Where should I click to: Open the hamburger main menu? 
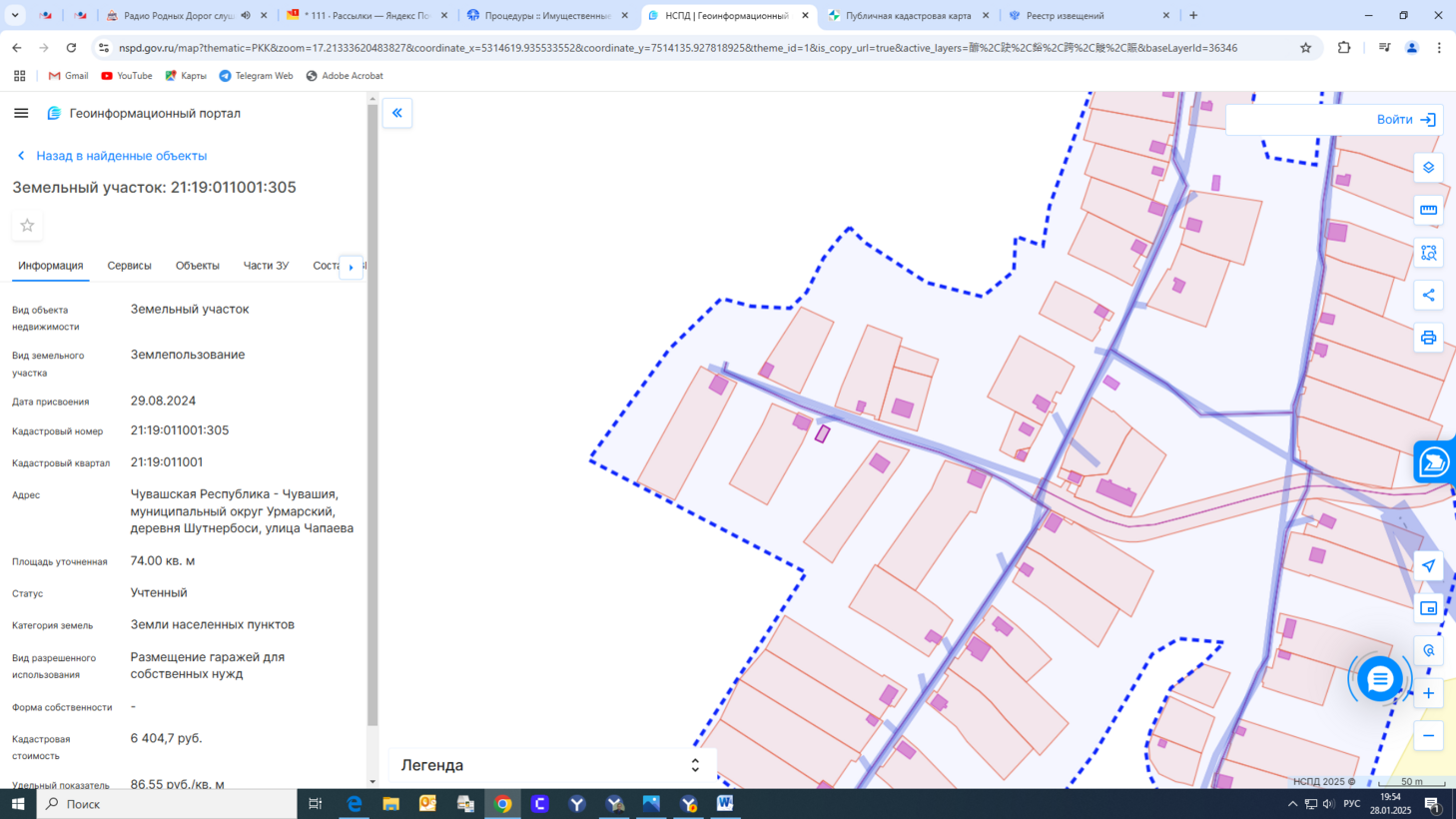pos(21,113)
